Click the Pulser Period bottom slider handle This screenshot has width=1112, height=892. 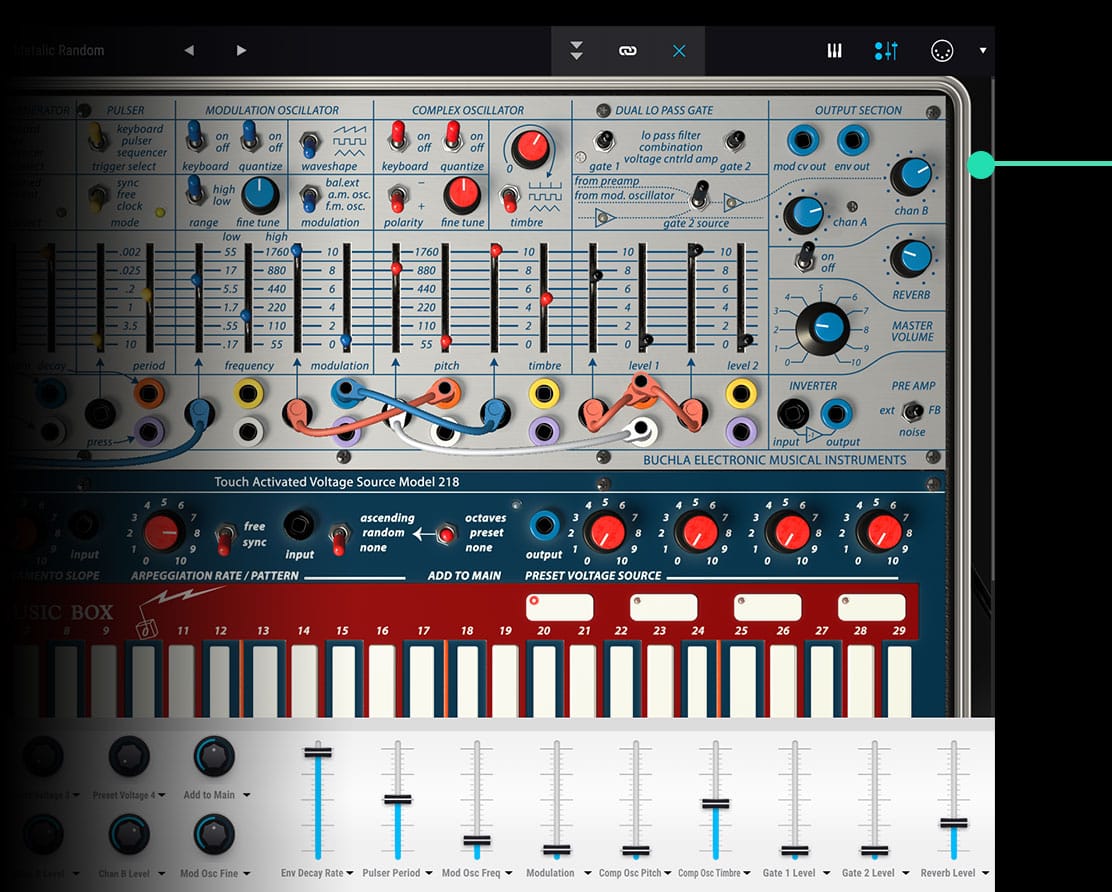coord(398,799)
